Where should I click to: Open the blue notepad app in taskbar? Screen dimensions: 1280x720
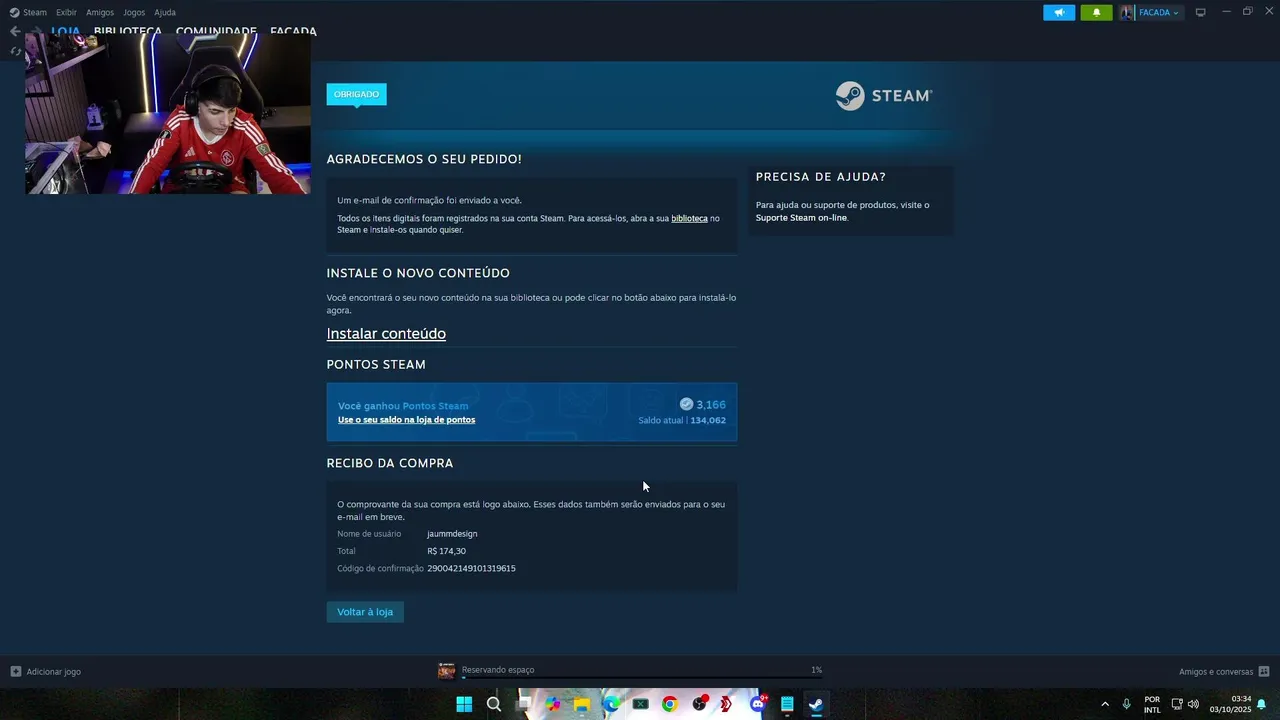click(x=787, y=704)
